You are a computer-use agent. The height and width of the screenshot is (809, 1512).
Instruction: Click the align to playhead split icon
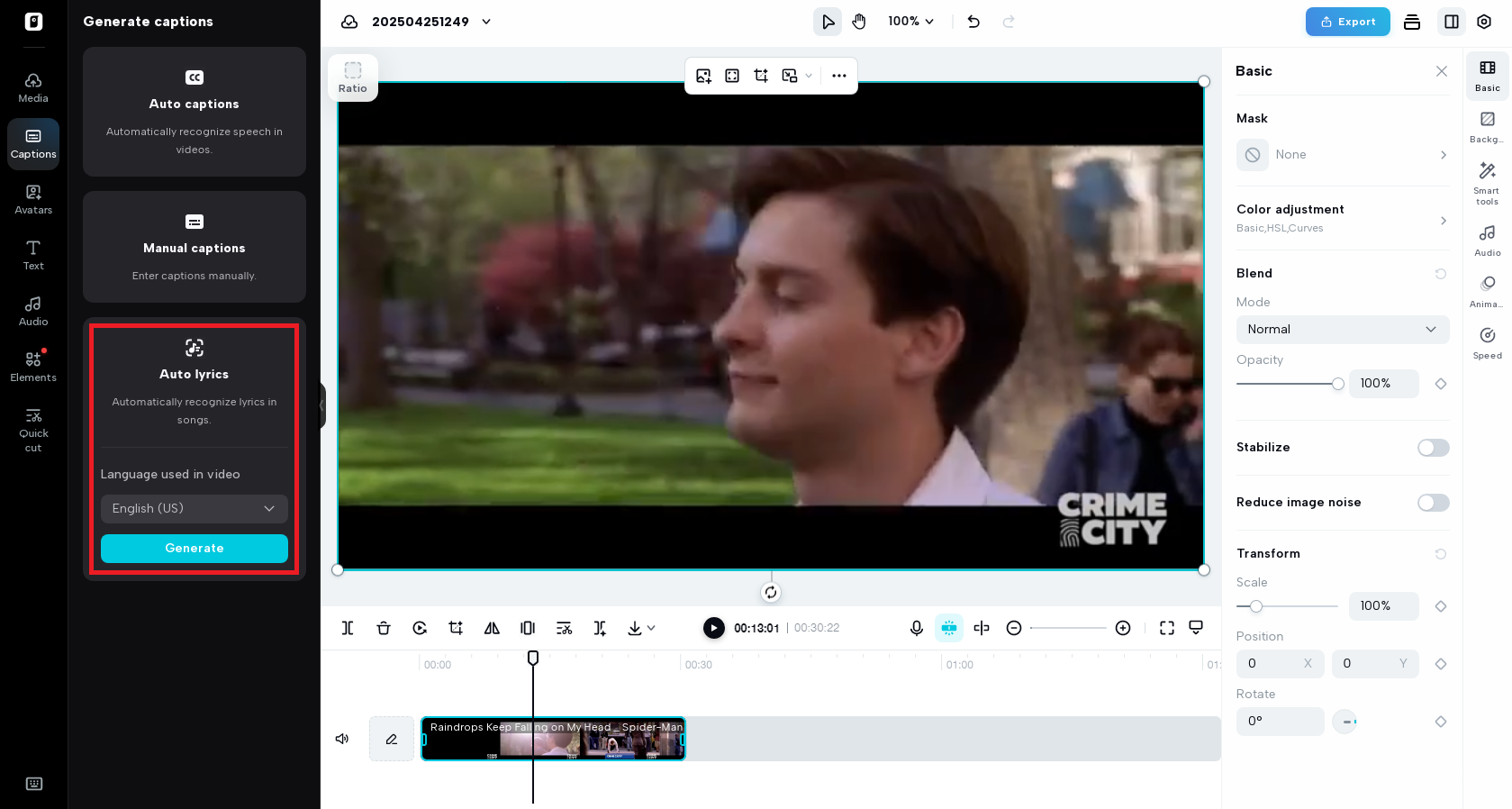click(982, 628)
